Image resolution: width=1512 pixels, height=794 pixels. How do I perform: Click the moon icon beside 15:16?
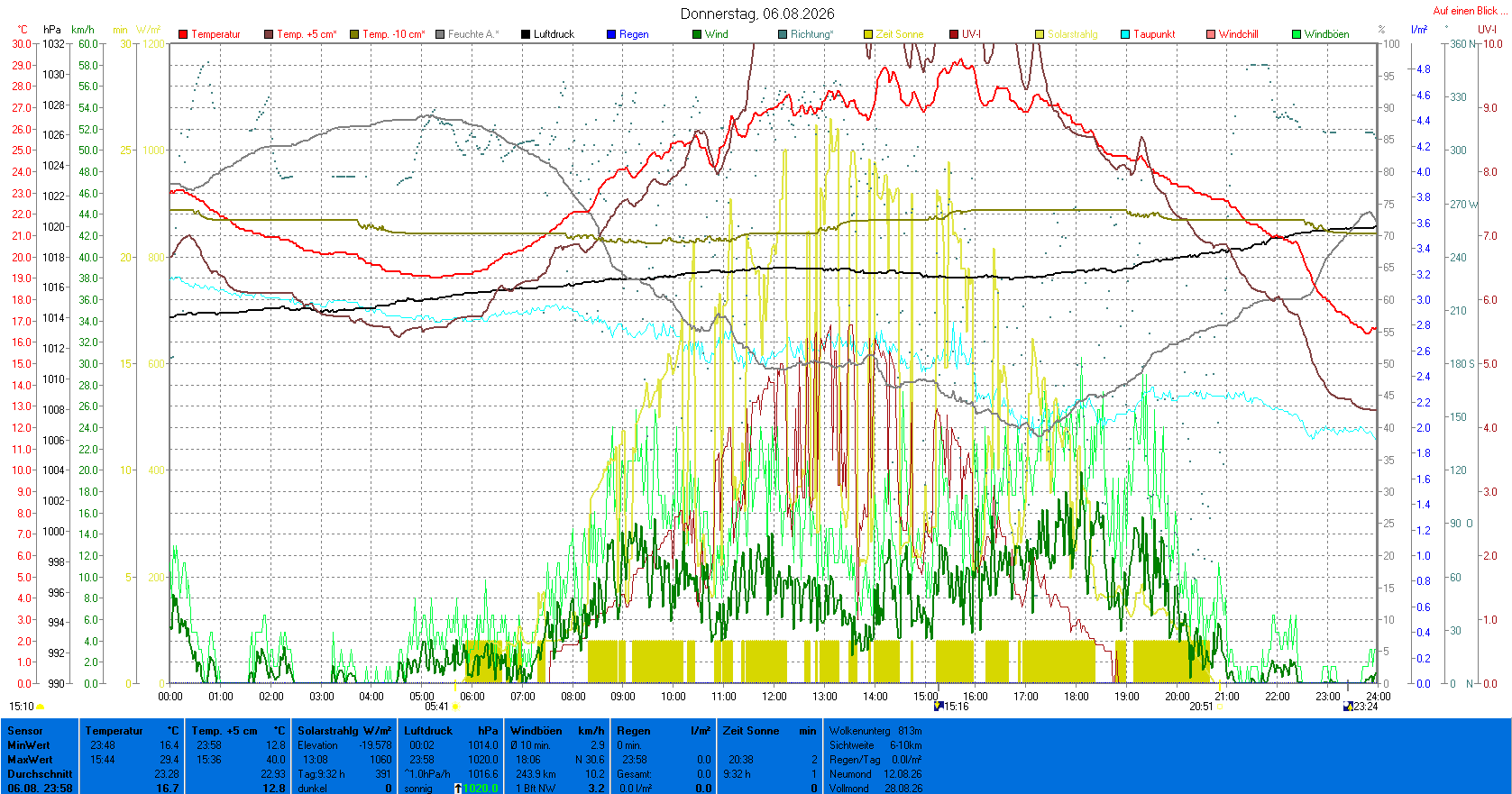click(x=939, y=707)
